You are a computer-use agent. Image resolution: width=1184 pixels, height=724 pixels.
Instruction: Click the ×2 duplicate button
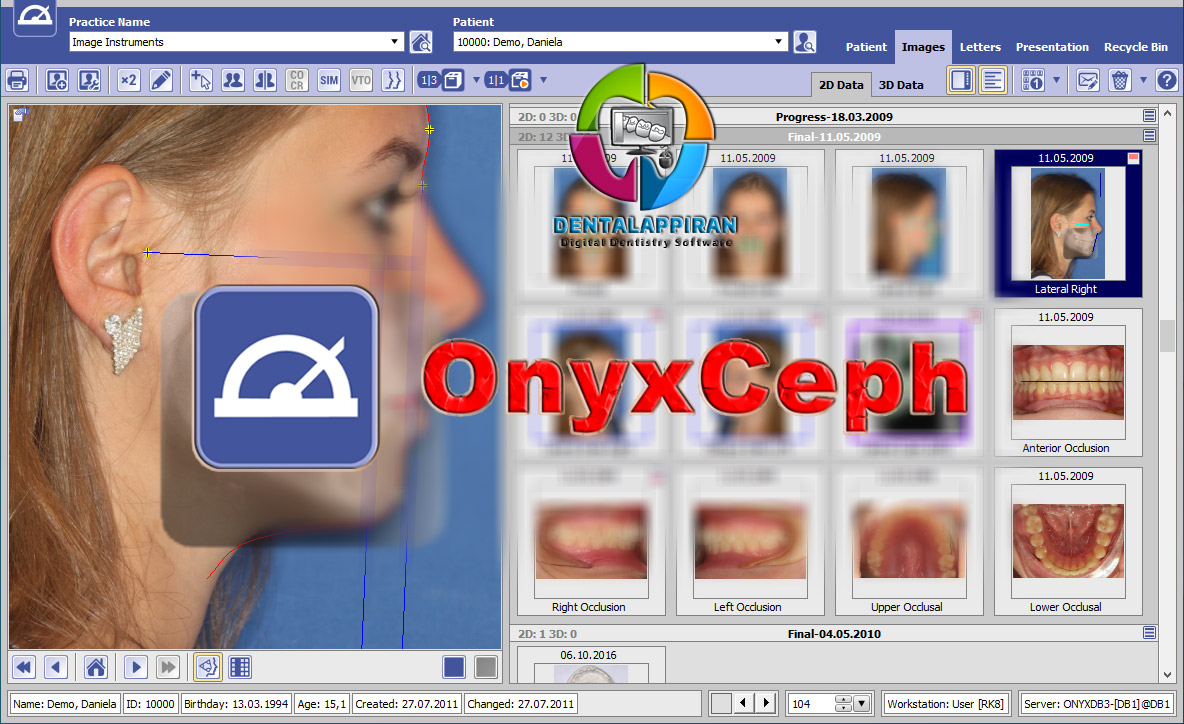click(x=129, y=80)
